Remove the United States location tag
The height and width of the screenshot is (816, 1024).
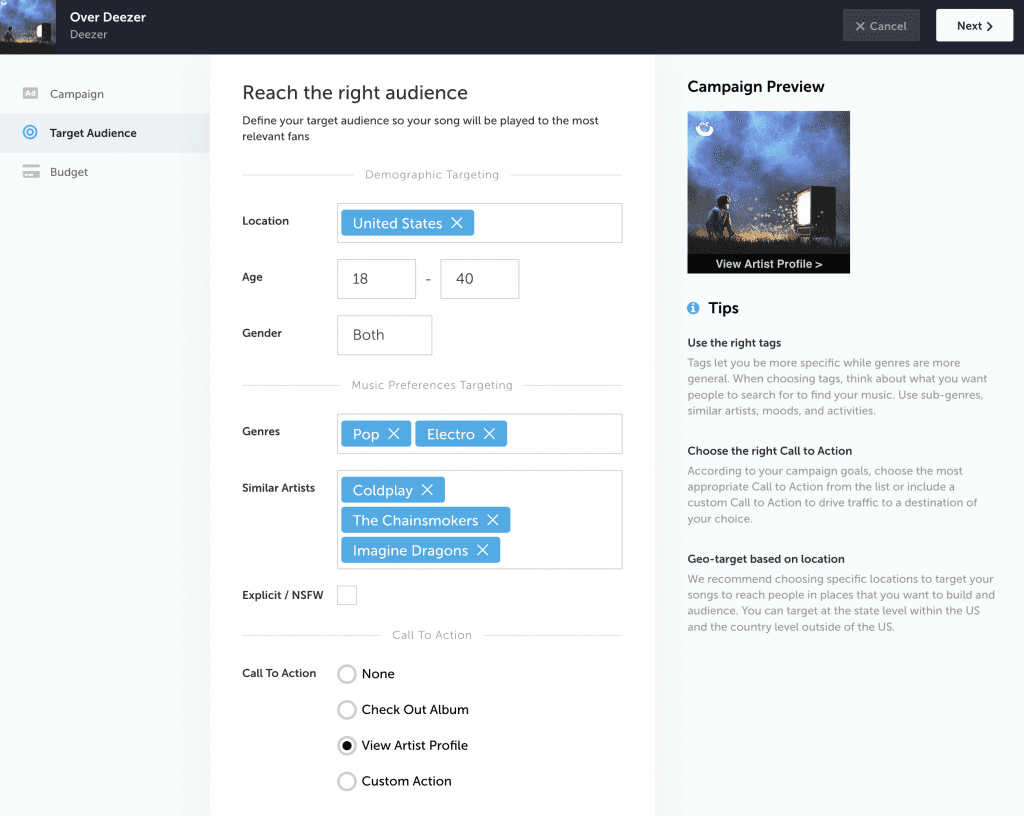456,223
